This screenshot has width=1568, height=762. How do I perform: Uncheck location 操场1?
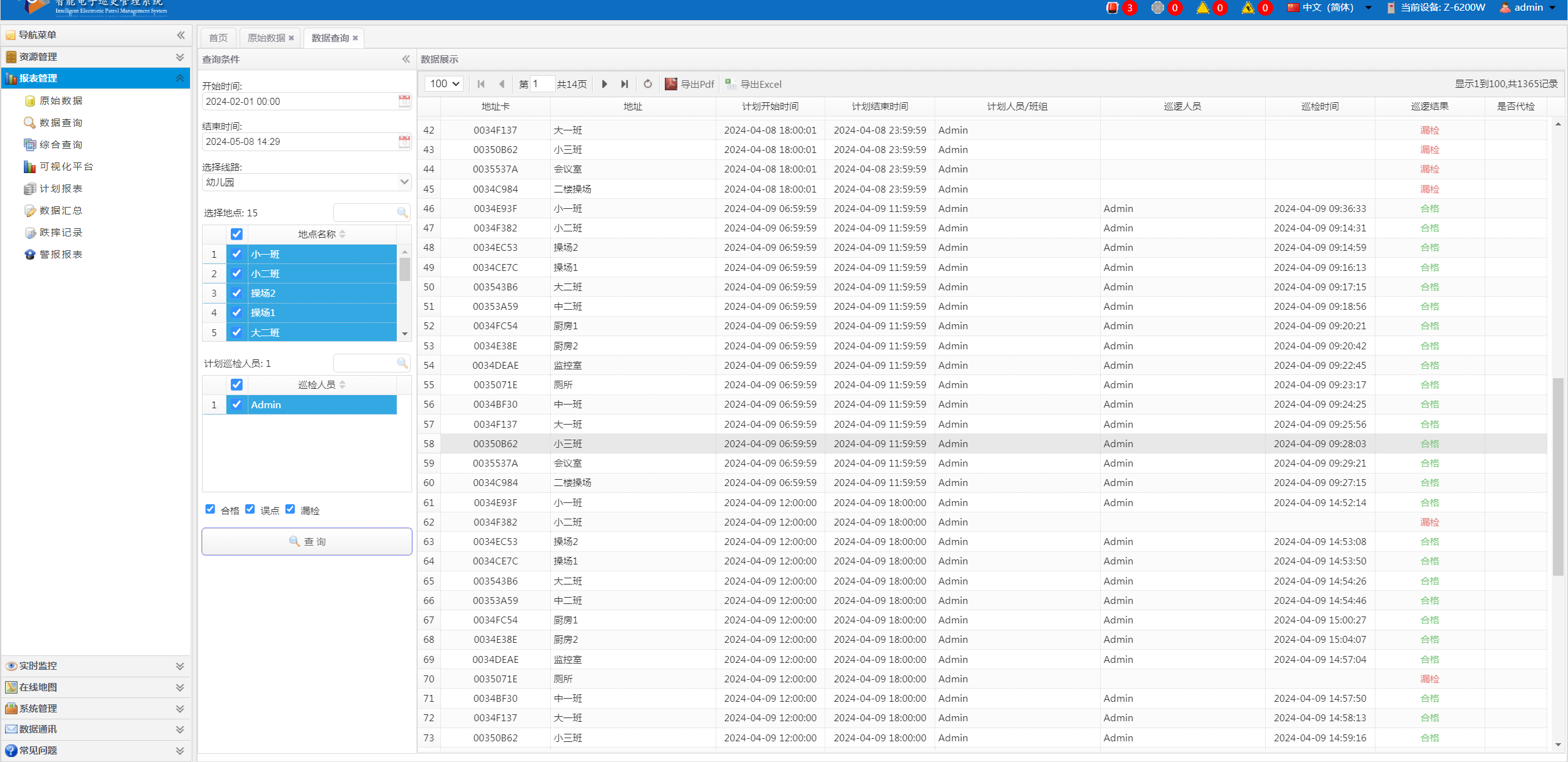pos(236,312)
